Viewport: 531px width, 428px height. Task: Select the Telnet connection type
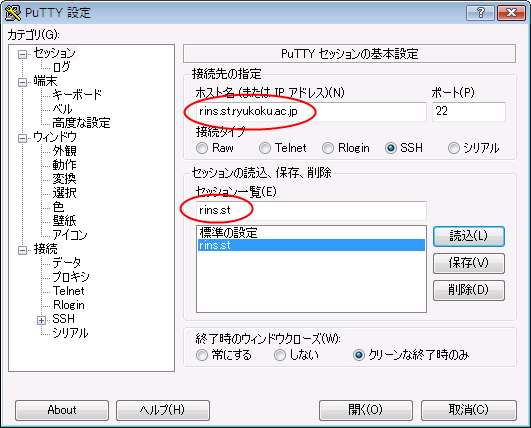[265, 148]
